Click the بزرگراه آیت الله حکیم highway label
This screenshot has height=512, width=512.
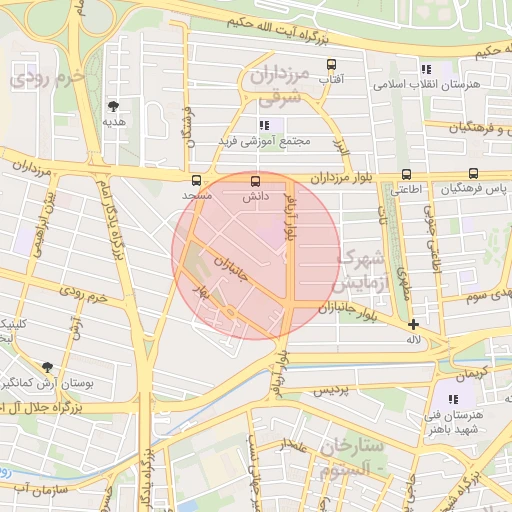[278, 31]
